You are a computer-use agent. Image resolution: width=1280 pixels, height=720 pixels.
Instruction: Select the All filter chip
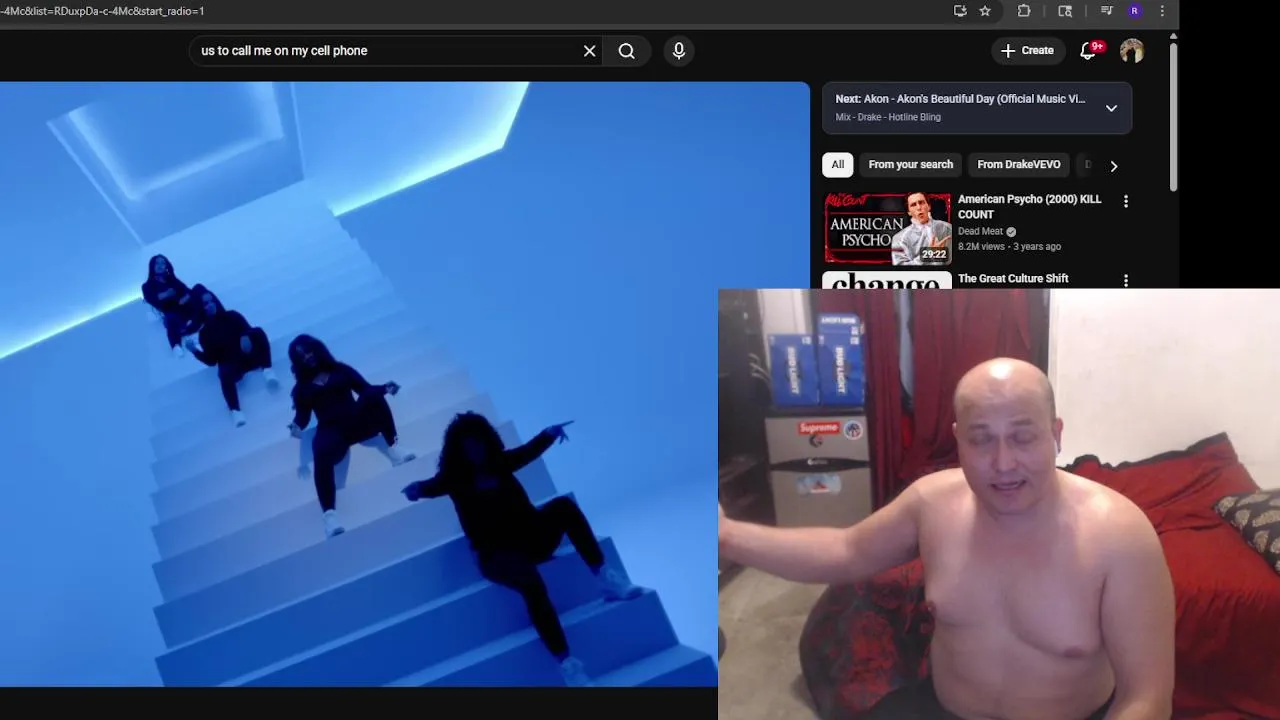838,165
